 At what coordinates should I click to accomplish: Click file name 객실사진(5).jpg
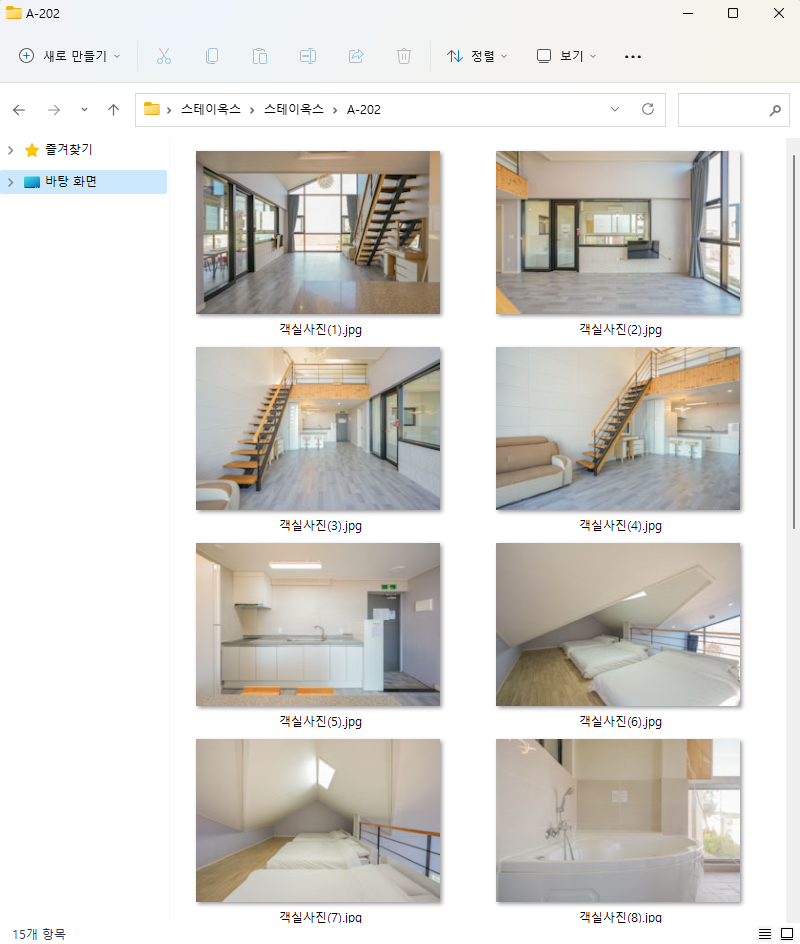coord(320,721)
